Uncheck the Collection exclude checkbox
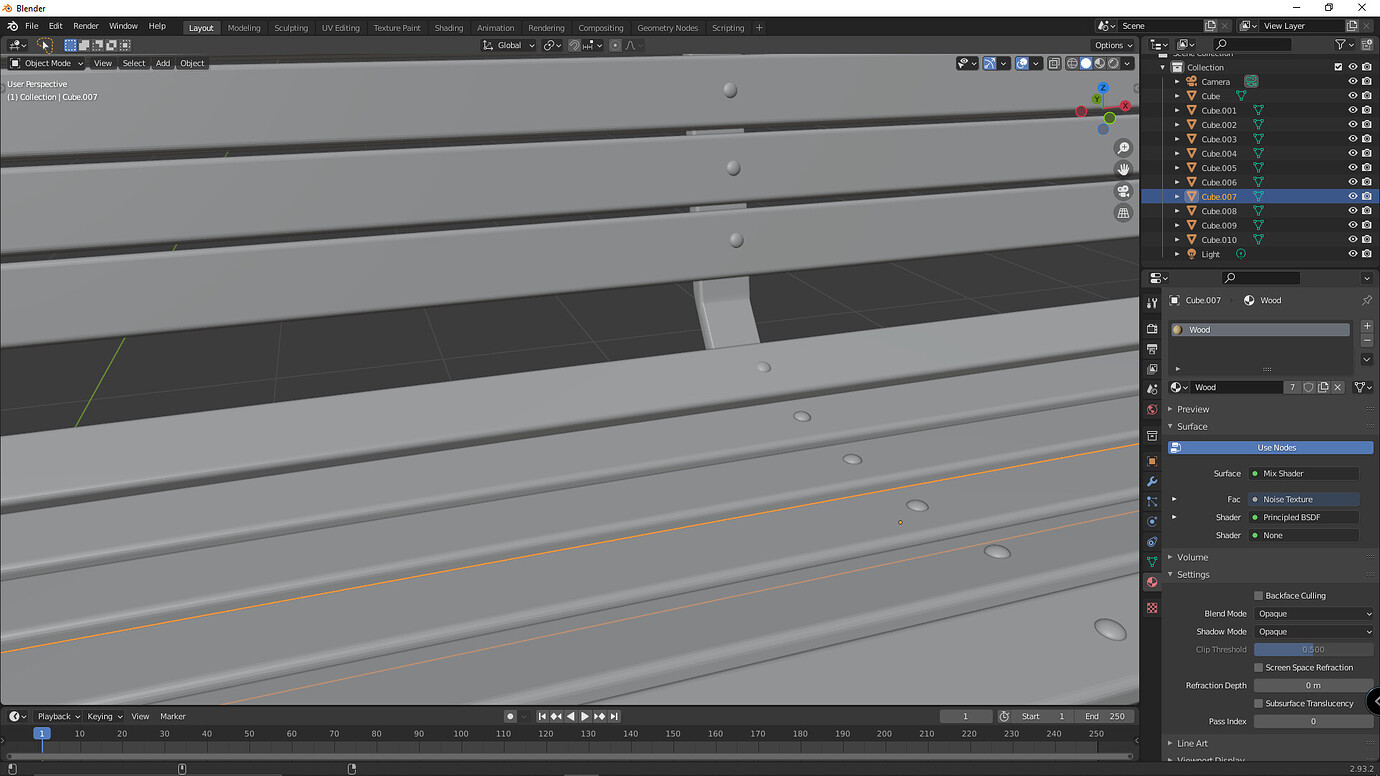 (1339, 68)
